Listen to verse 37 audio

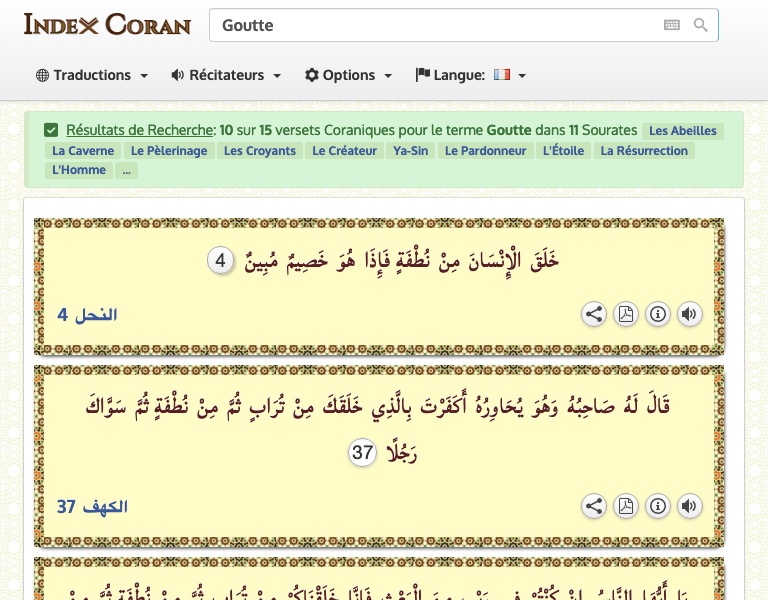point(689,506)
